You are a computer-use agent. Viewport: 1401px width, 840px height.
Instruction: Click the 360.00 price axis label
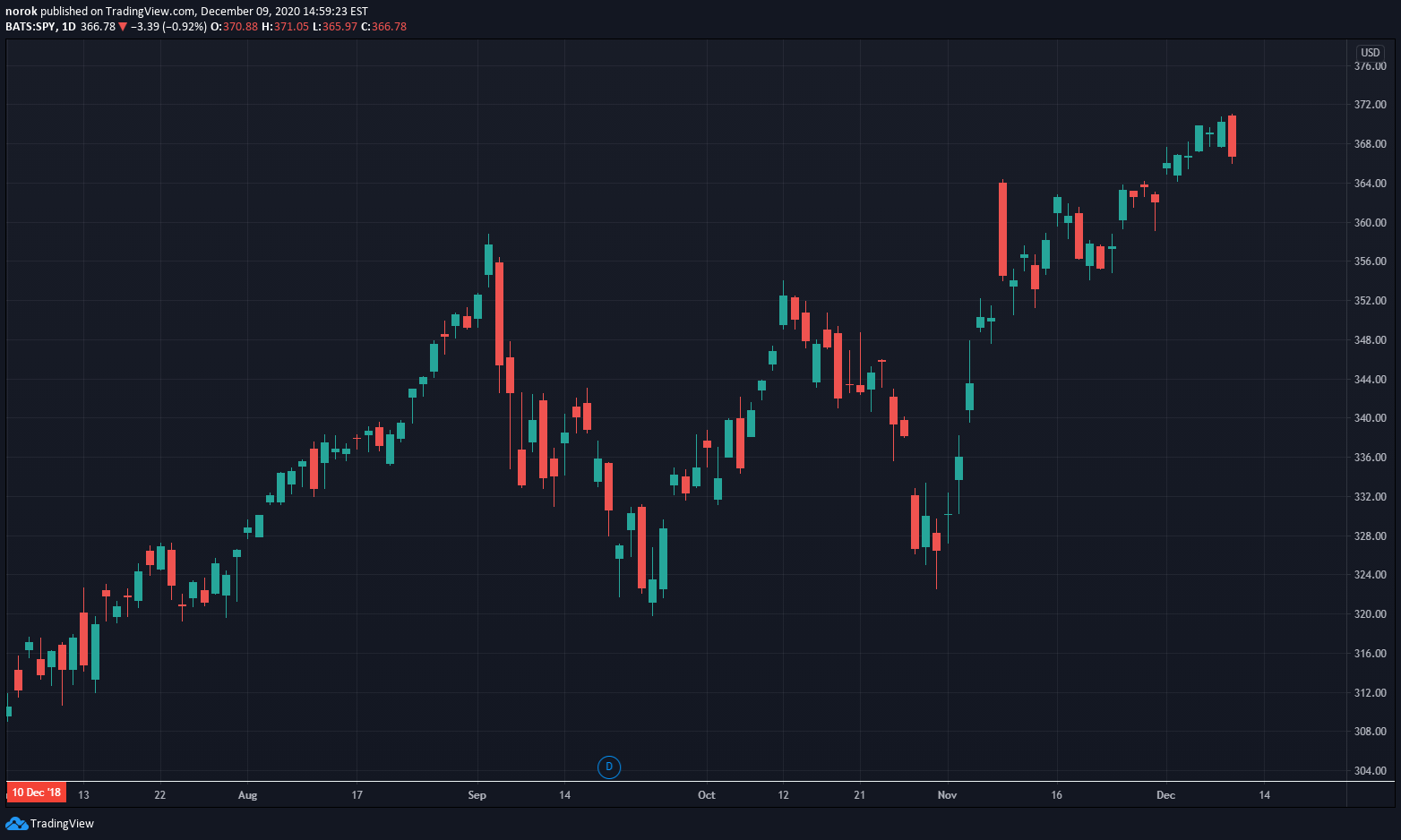pyautogui.click(x=1370, y=223)
